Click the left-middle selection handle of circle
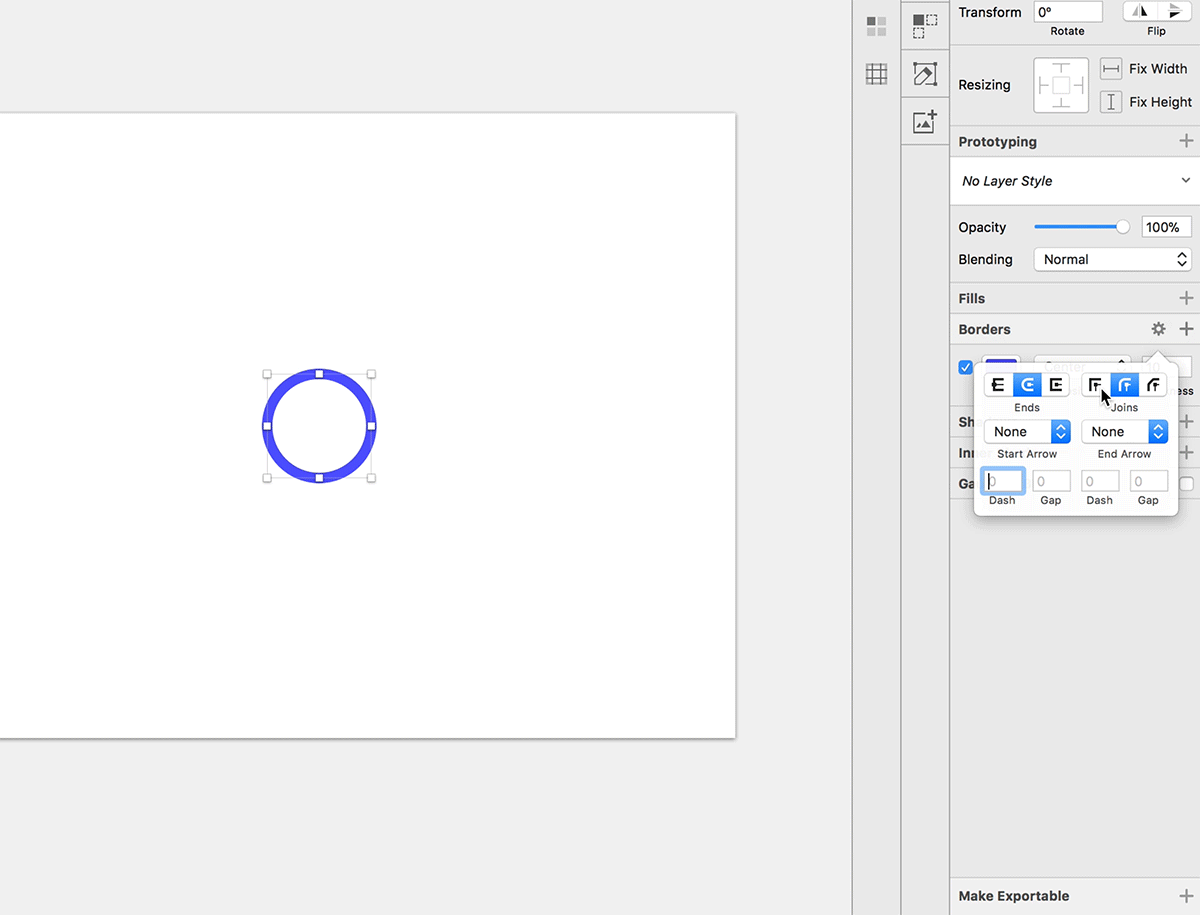The height and width of the screenshot is (915, 1200). pyautogui.click(x=267, y=426)
